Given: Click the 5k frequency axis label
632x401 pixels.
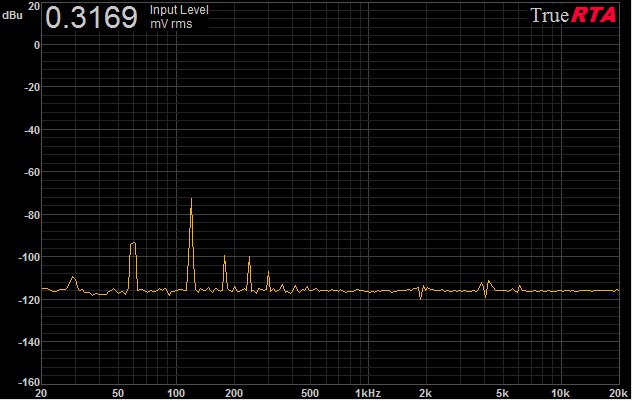Looking at the screenshot, I should point(502,393).
